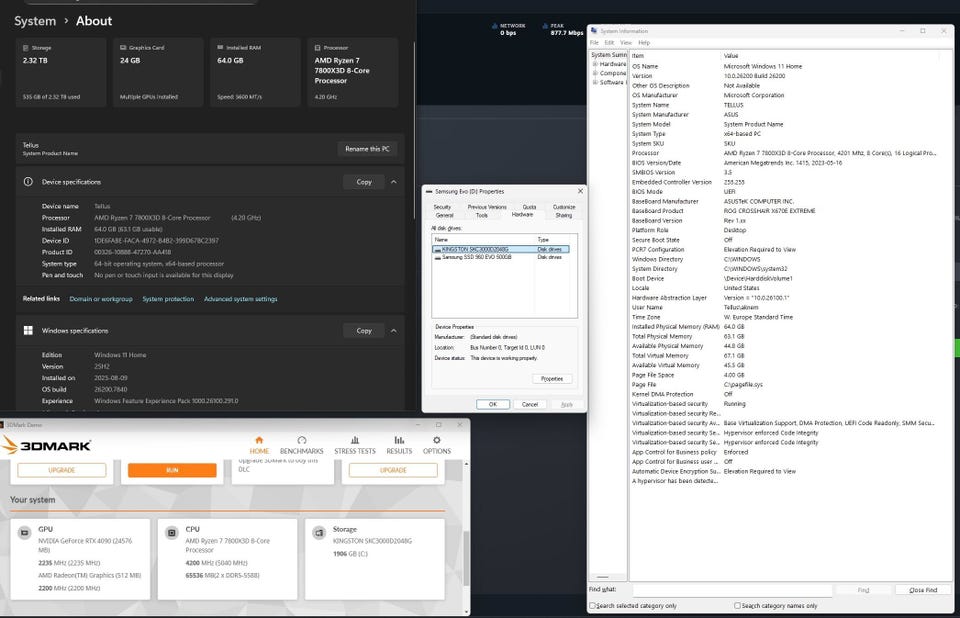Screen dimensions: 960x618
Task: Switch to the Tools tab in Properties
Action: point(482,215)
